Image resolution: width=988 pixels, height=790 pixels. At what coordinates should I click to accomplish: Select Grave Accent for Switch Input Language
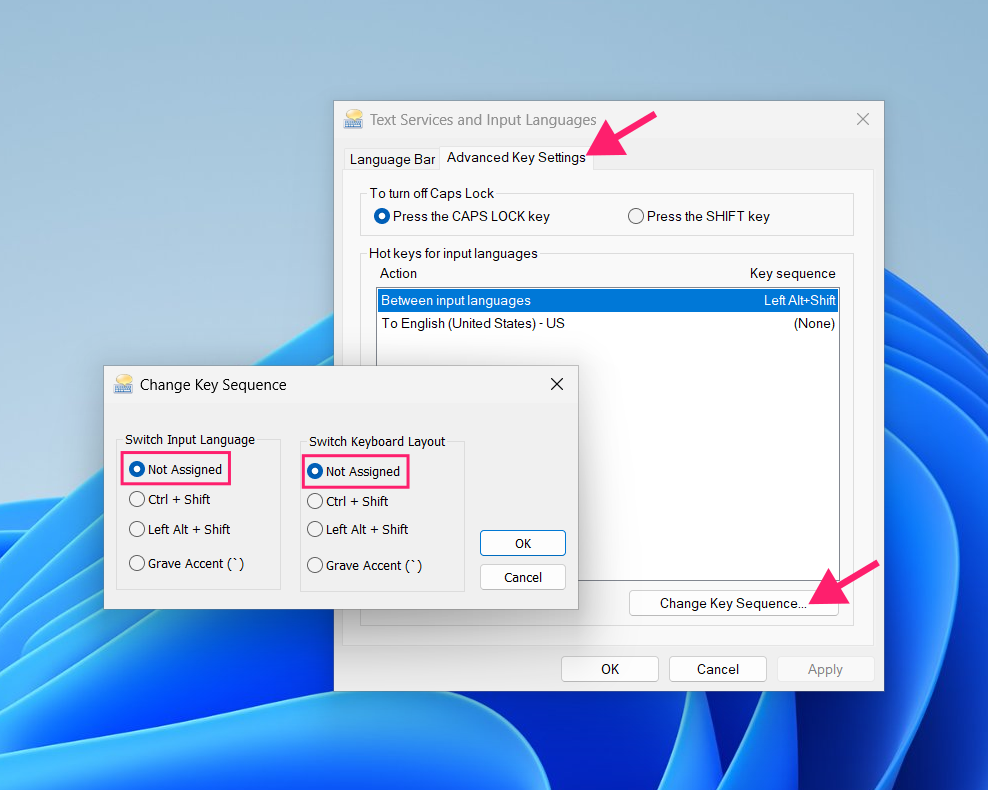(x=187, y=563)
